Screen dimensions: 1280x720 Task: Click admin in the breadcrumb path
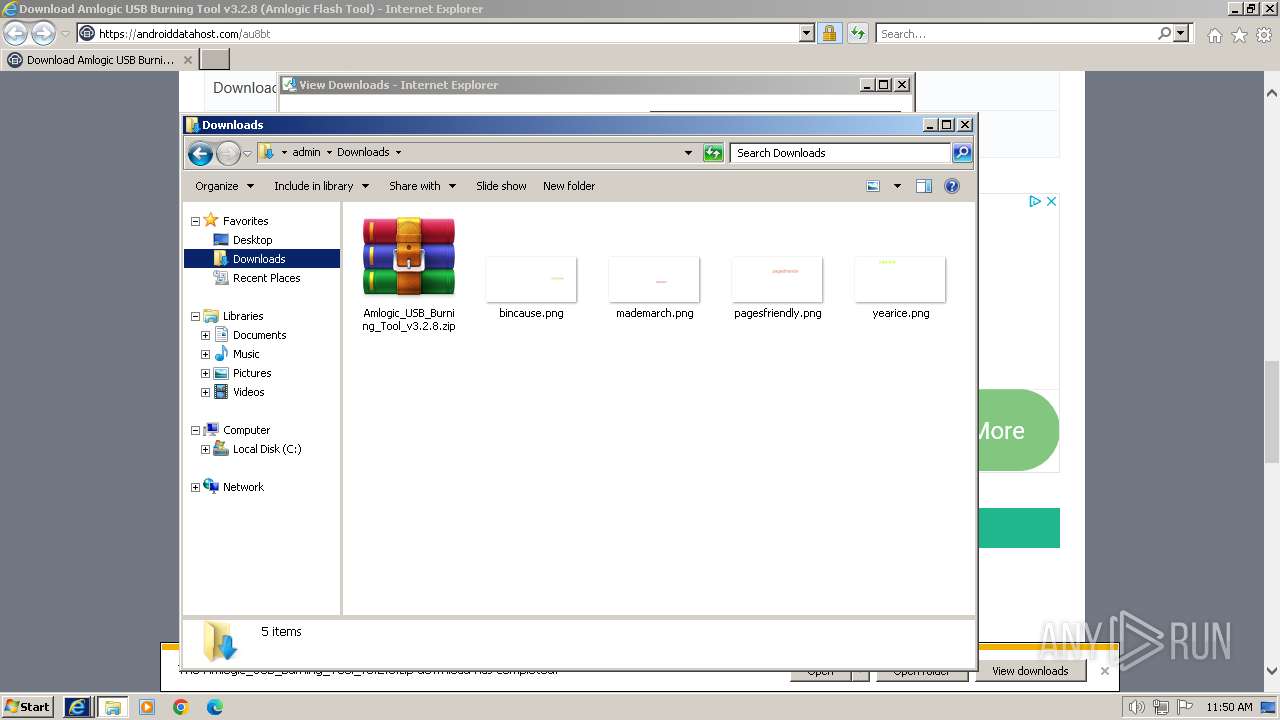306,152
